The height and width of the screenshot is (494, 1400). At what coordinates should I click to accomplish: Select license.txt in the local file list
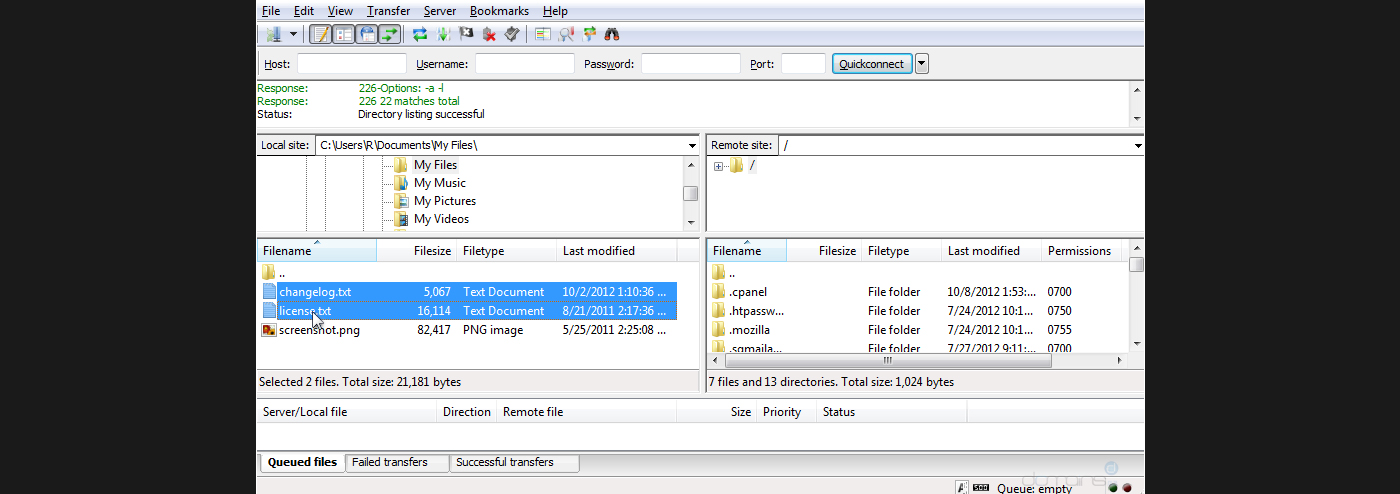467,311
